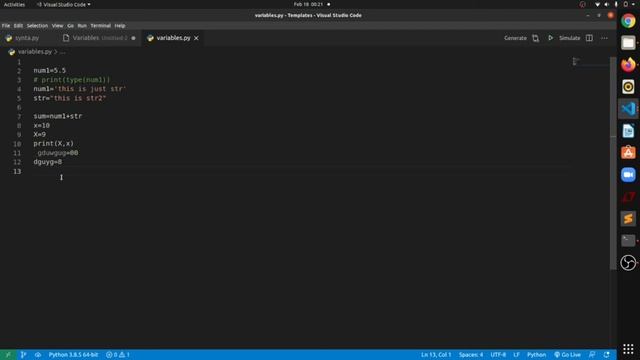The width and height of the screenshot is (640, 360).
Task: Open the Files manager in the dock
Action: pyautogui.click(x=628, y=43)
